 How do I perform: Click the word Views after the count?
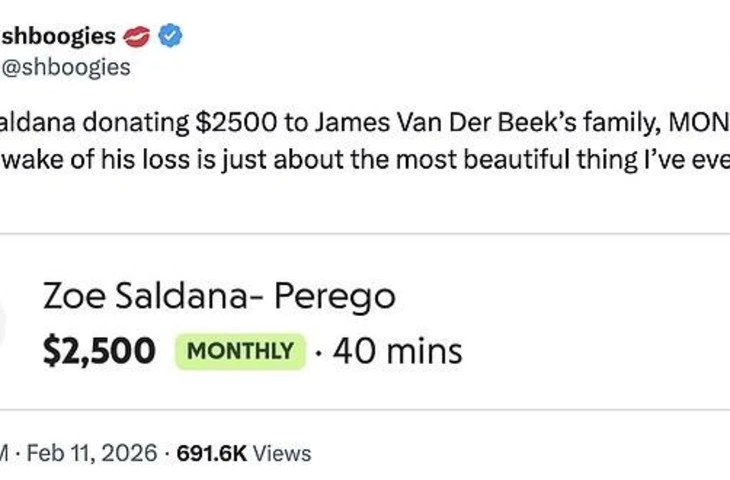point(282,453)
